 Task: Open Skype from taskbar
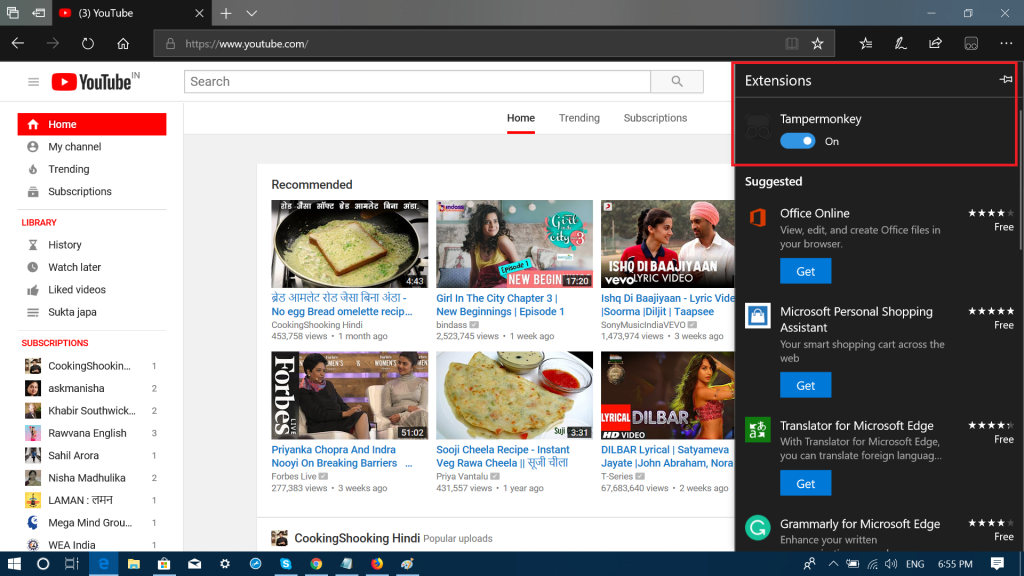click(x=285, y=564)
